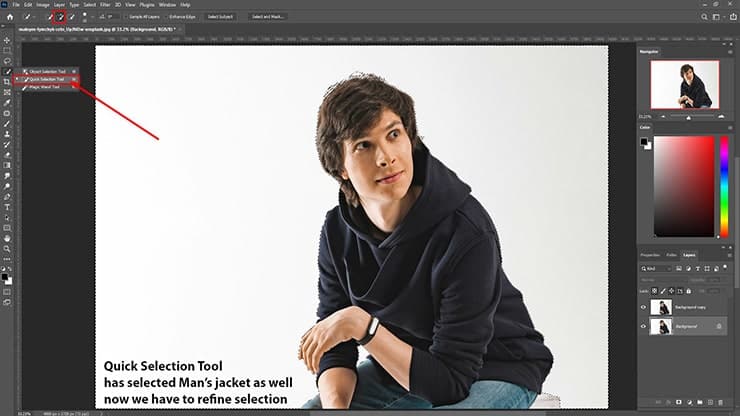Click the Navigator preview thumbnail
Screen dimensions: 740x416
tap(685, 85)
